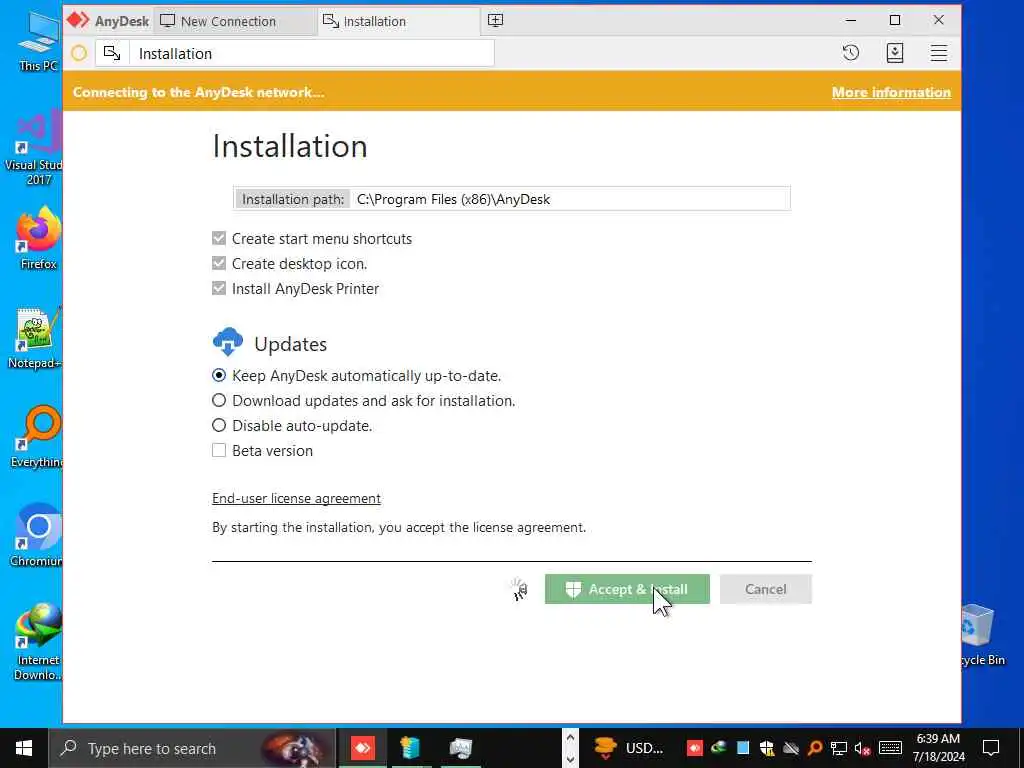Open the This PC desktop icon
Screen dimensions: 1024x768
(39, 40)
